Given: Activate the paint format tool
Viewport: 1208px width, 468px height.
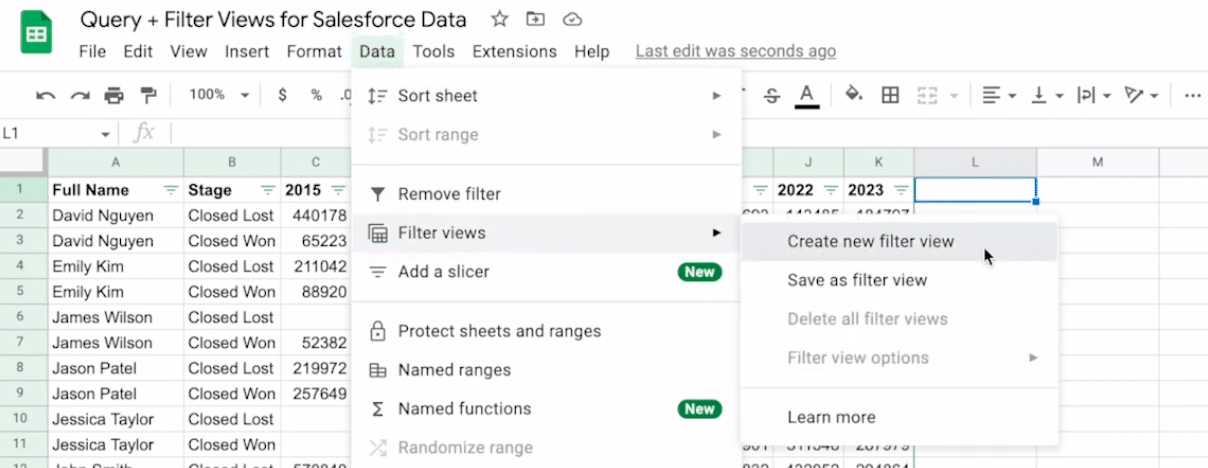Looking at the screenshot, I should point(148,95).
